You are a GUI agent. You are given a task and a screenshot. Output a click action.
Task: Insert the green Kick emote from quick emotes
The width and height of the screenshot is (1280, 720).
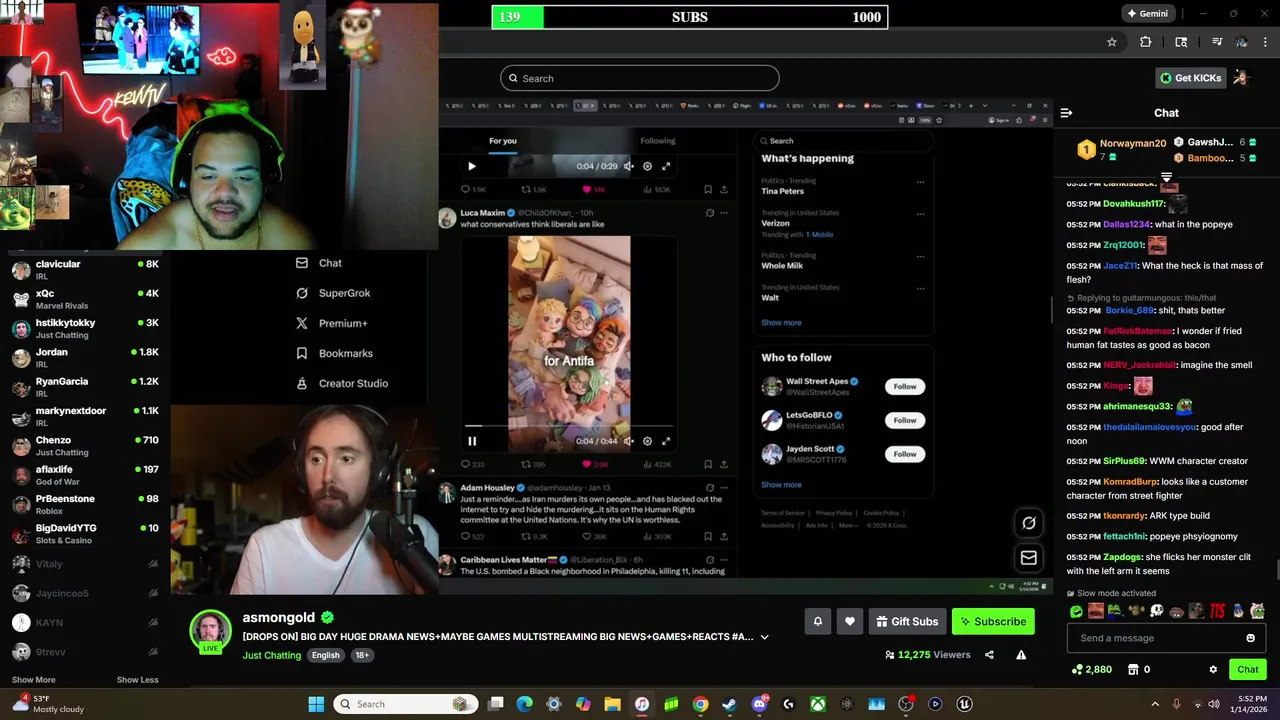pos(1076,611)
